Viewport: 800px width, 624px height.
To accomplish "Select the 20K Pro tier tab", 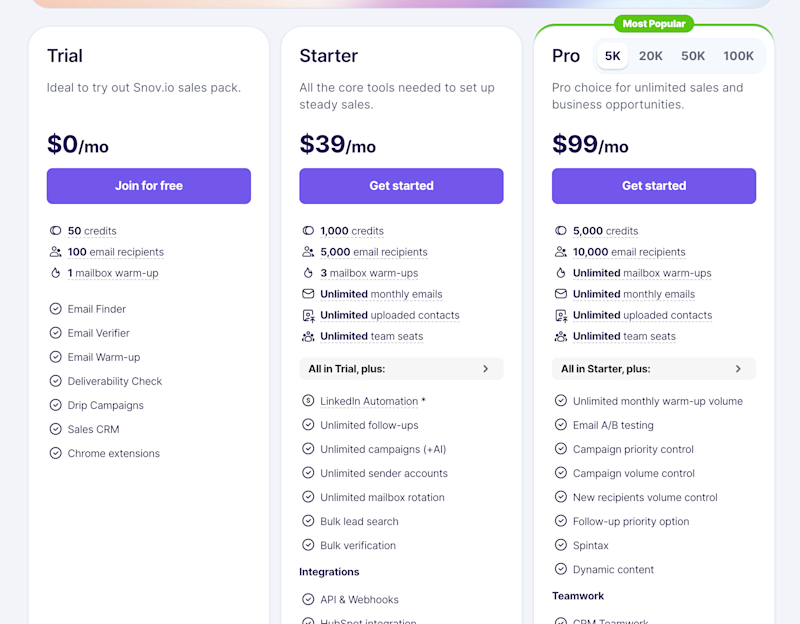I will pos(651,56).
